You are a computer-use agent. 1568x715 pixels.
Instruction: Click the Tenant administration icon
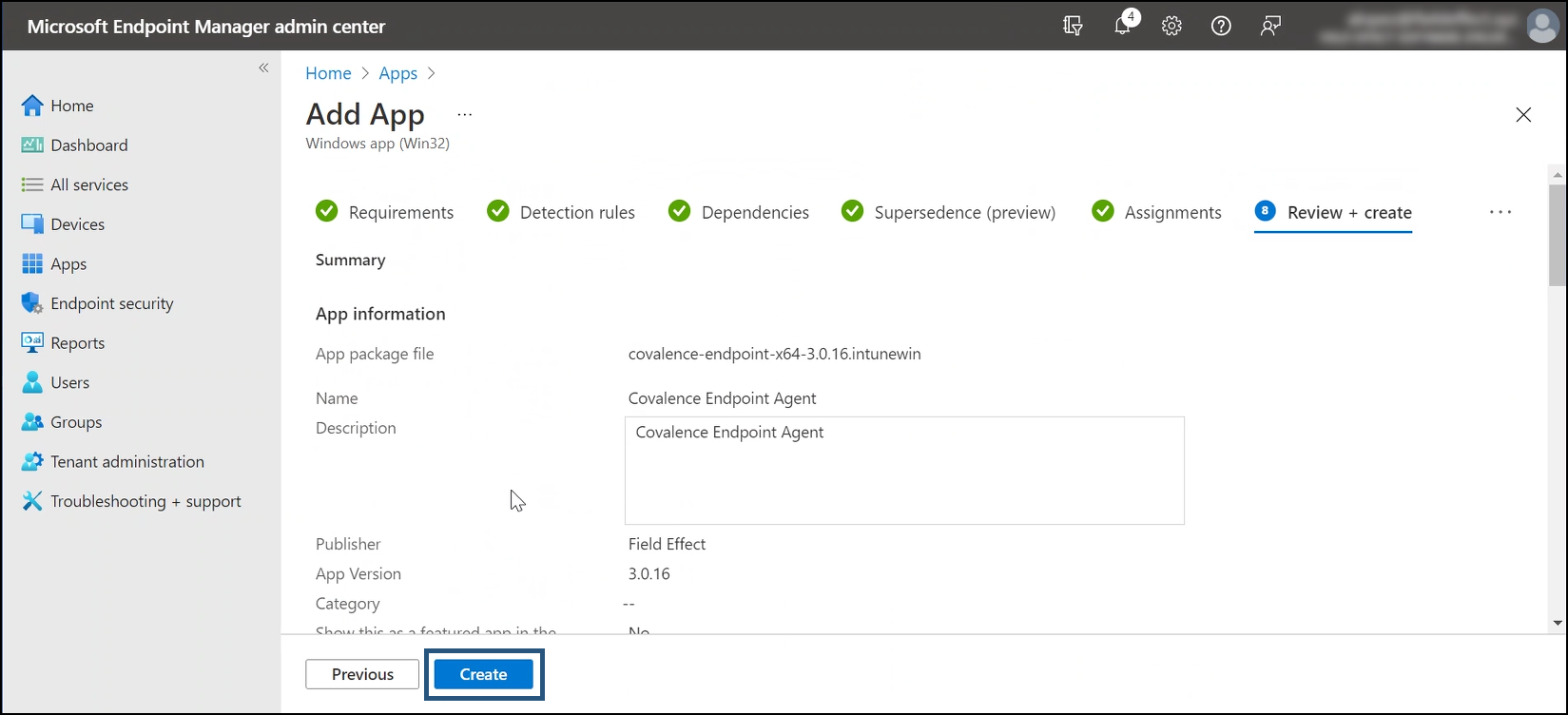[x=32, y=462]
